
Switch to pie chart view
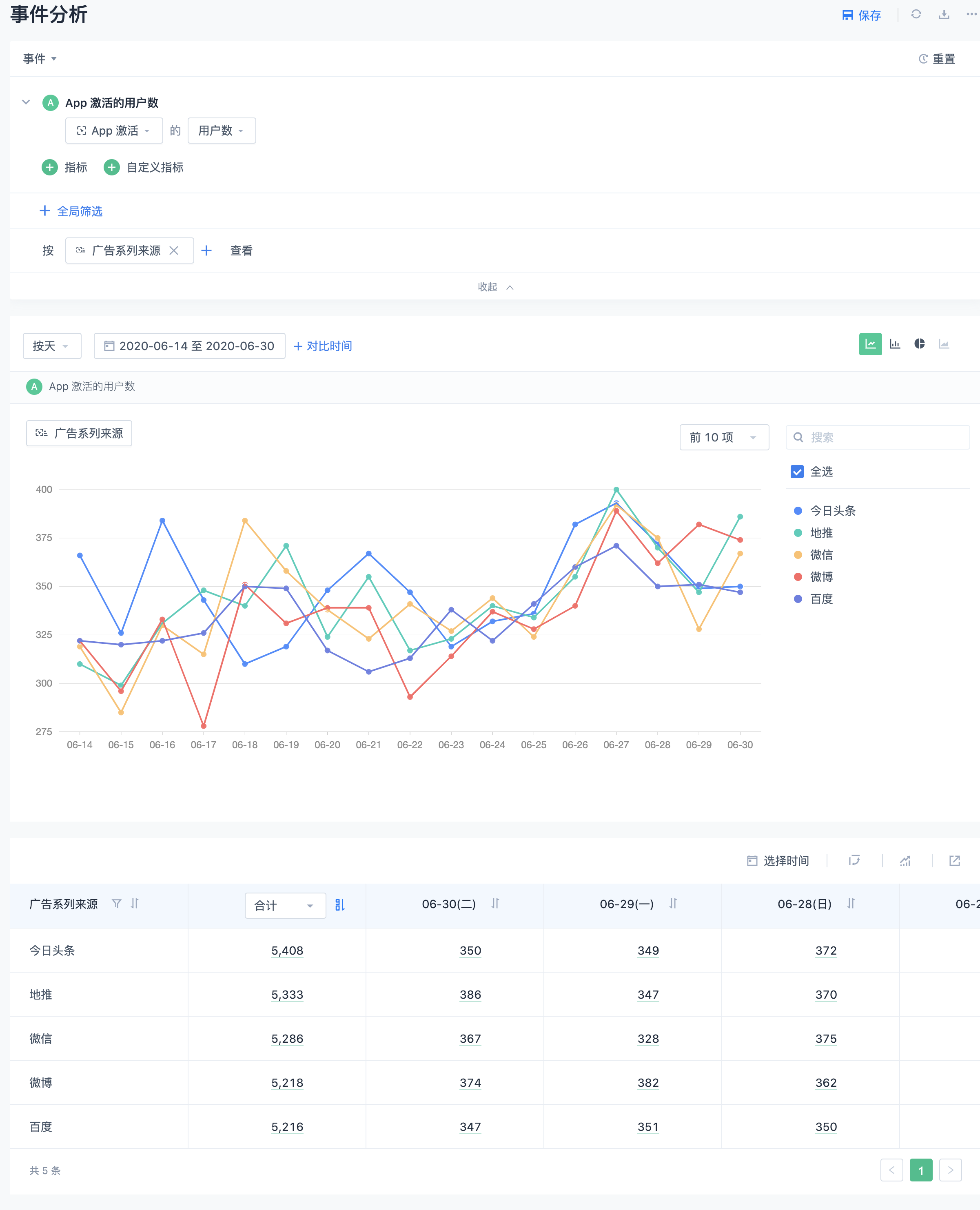click(919, 343)
